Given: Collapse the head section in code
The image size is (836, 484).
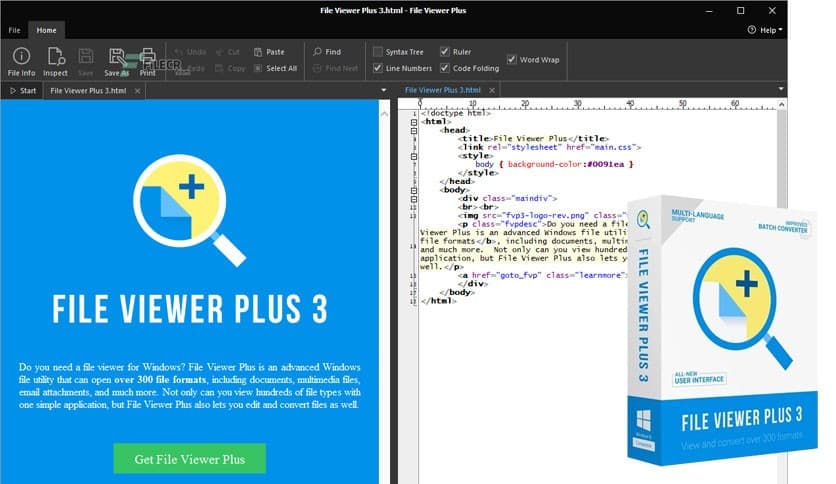Looking at the screenshot, I should coord(414,130).
